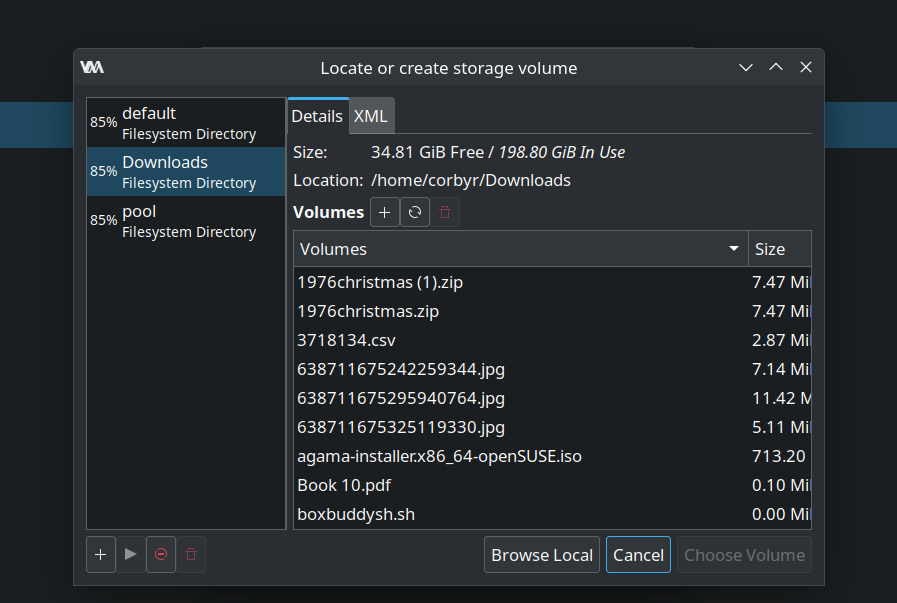This screenshot has height=603, width=897.
Task: Refresh the volume list
Action: (415, 212)
